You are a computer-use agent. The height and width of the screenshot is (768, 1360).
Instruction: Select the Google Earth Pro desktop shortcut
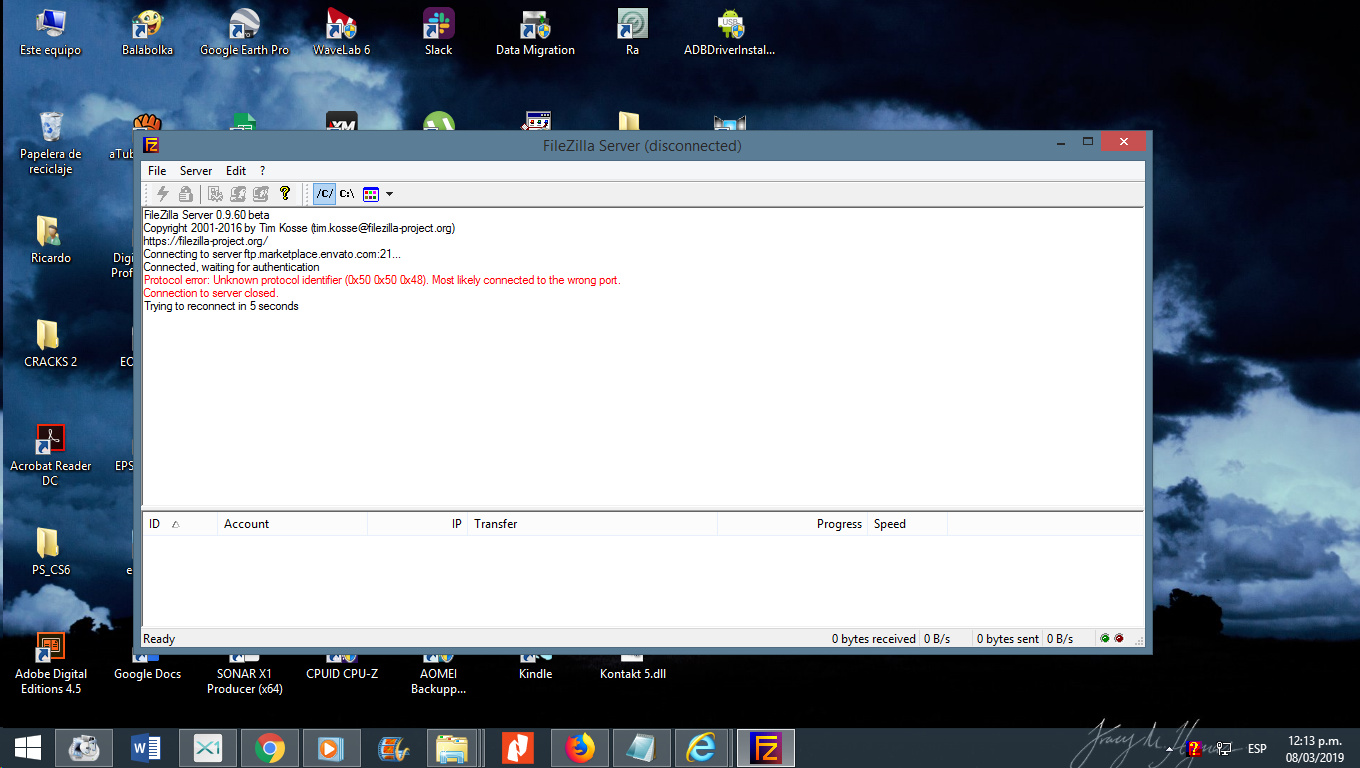[x=245, y=33]
